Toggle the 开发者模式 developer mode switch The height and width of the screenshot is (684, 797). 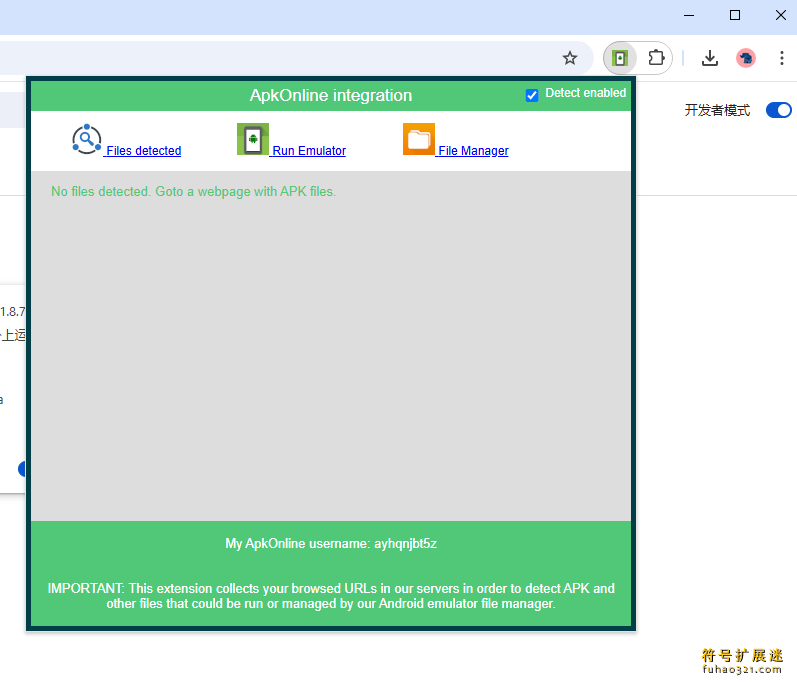point(778,110)
